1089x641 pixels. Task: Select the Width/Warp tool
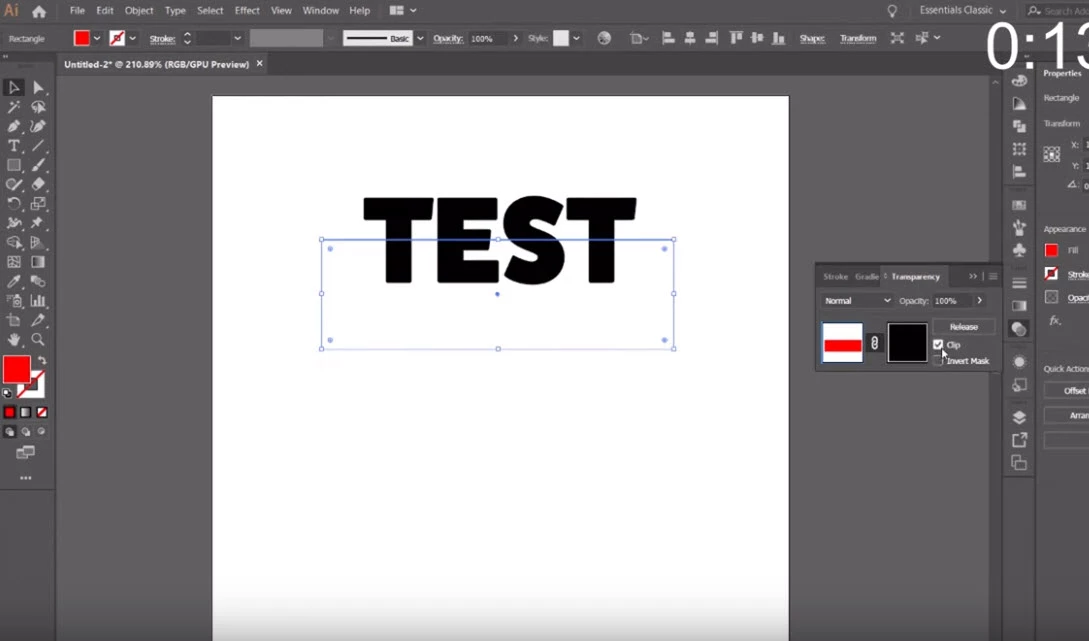(x=13, y=224)
